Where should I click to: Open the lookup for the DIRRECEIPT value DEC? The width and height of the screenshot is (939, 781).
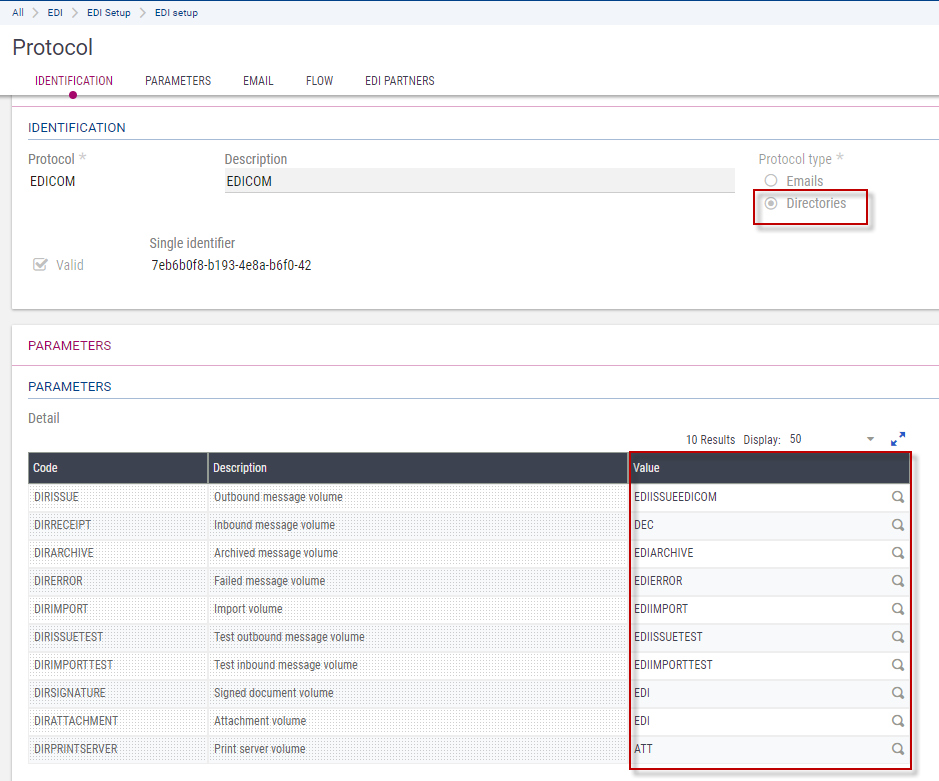click(898, 525)
